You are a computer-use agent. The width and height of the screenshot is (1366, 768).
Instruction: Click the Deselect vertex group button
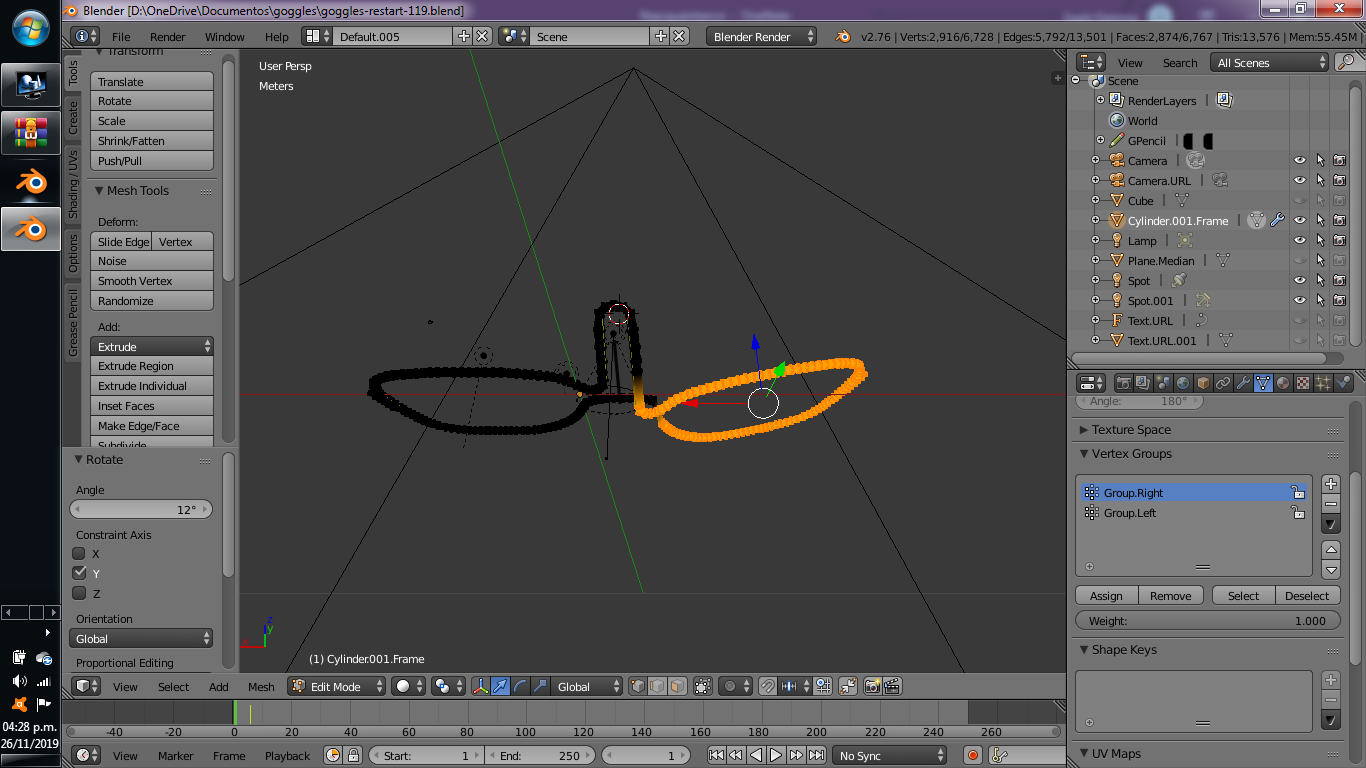[x=1307, y=595]
